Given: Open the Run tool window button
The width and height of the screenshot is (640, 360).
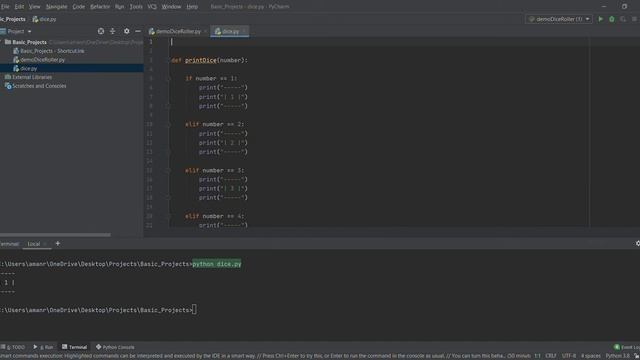Looking at the screenshot, I should click(x=43, y=347).
